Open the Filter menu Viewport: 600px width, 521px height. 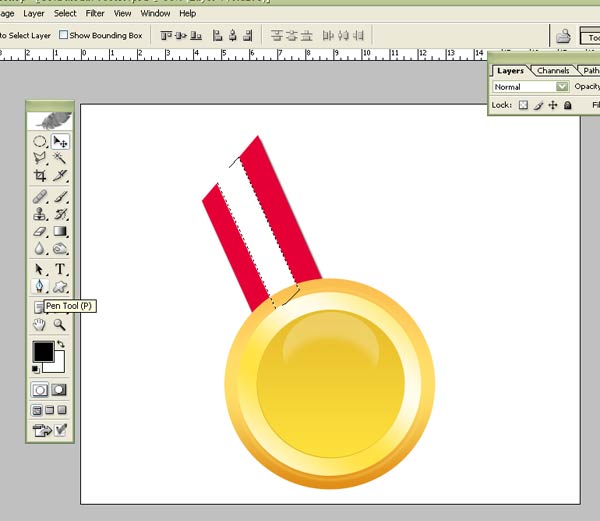pos(95,13)
